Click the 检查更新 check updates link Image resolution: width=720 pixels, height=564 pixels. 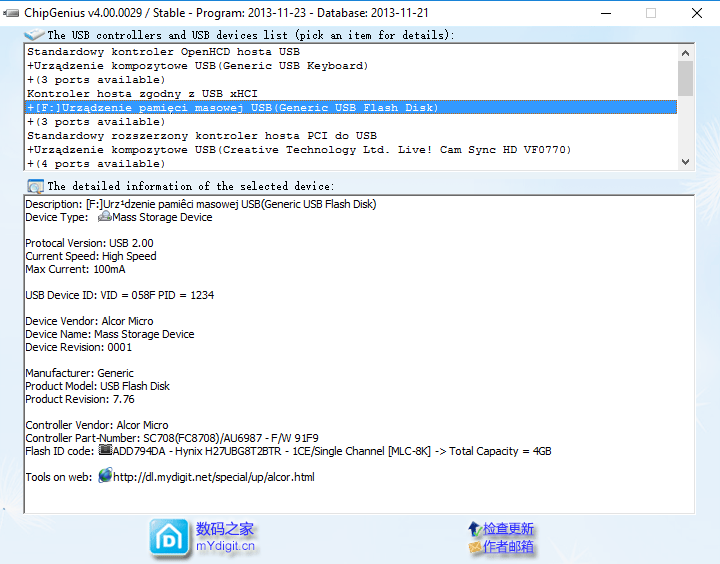[x=508, y=529]
